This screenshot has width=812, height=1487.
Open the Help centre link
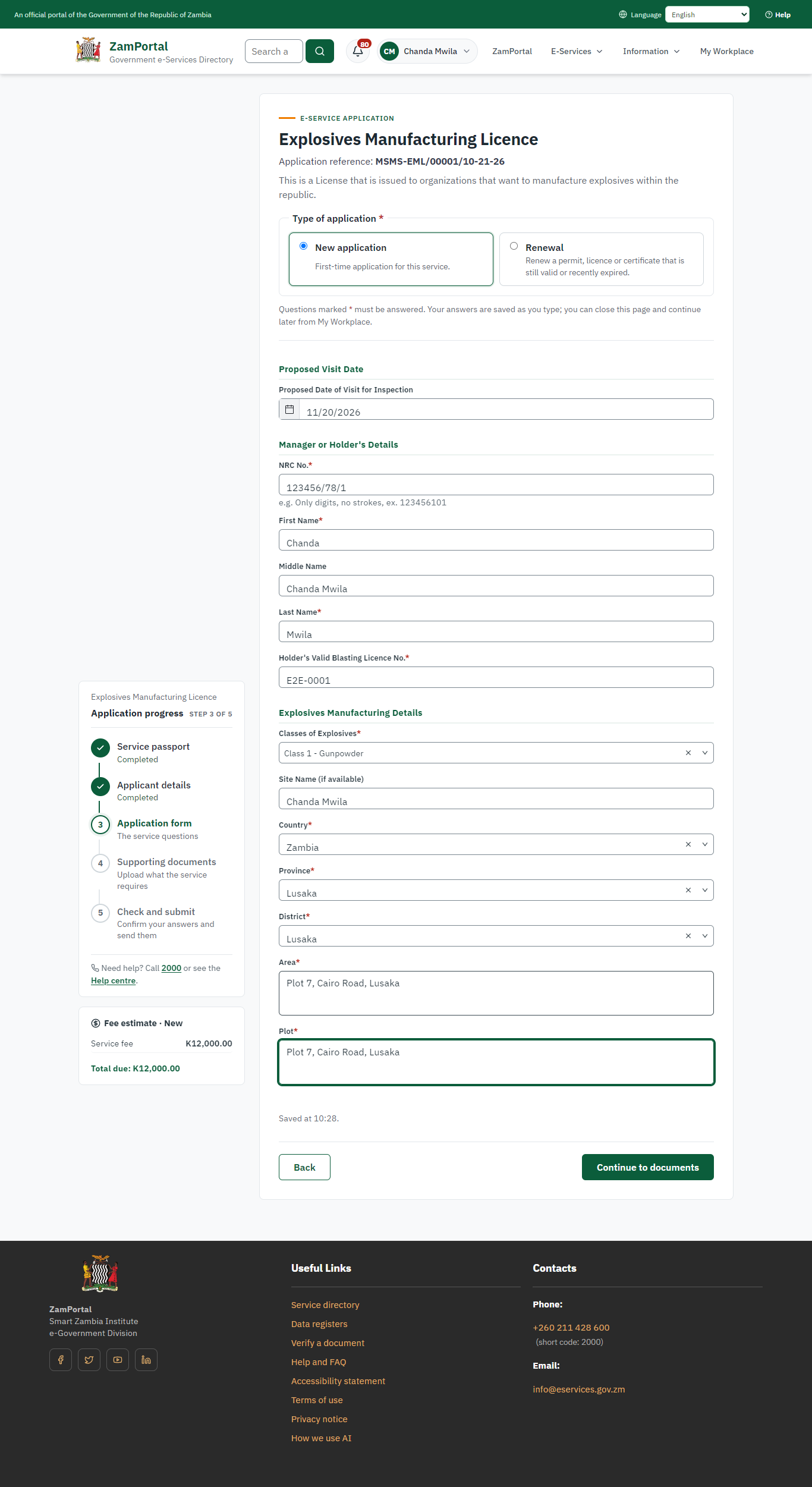113,980
